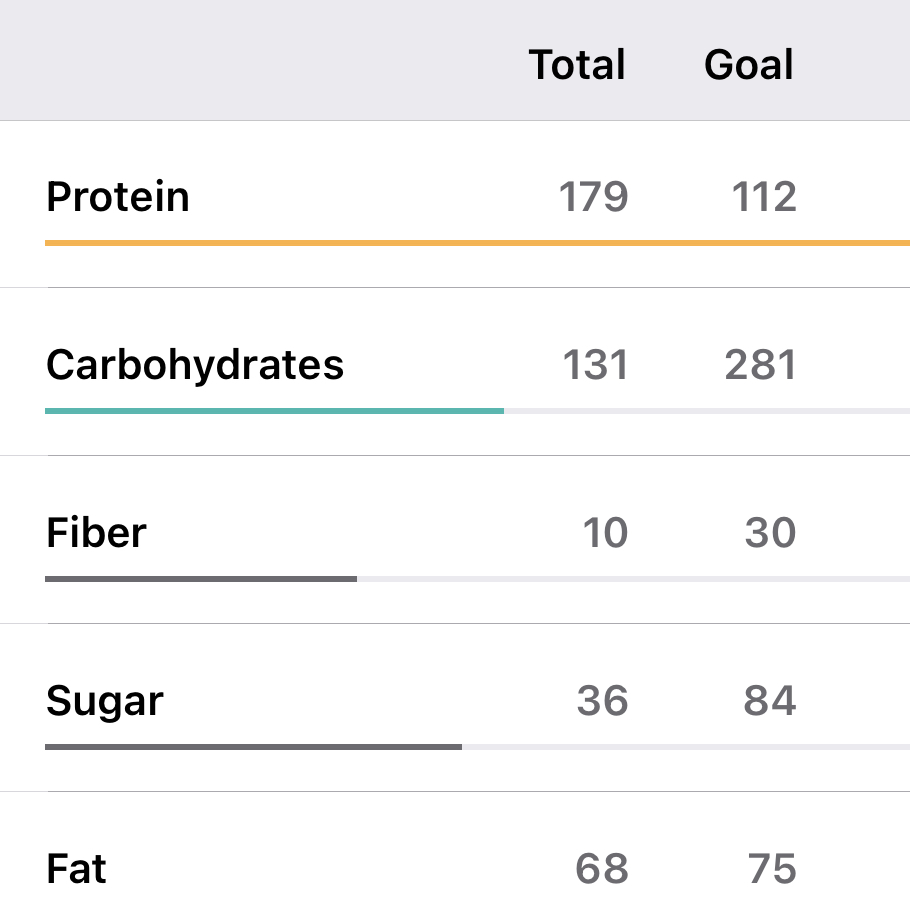Click the Carbohydrates goal value 281

click(761, 365)
